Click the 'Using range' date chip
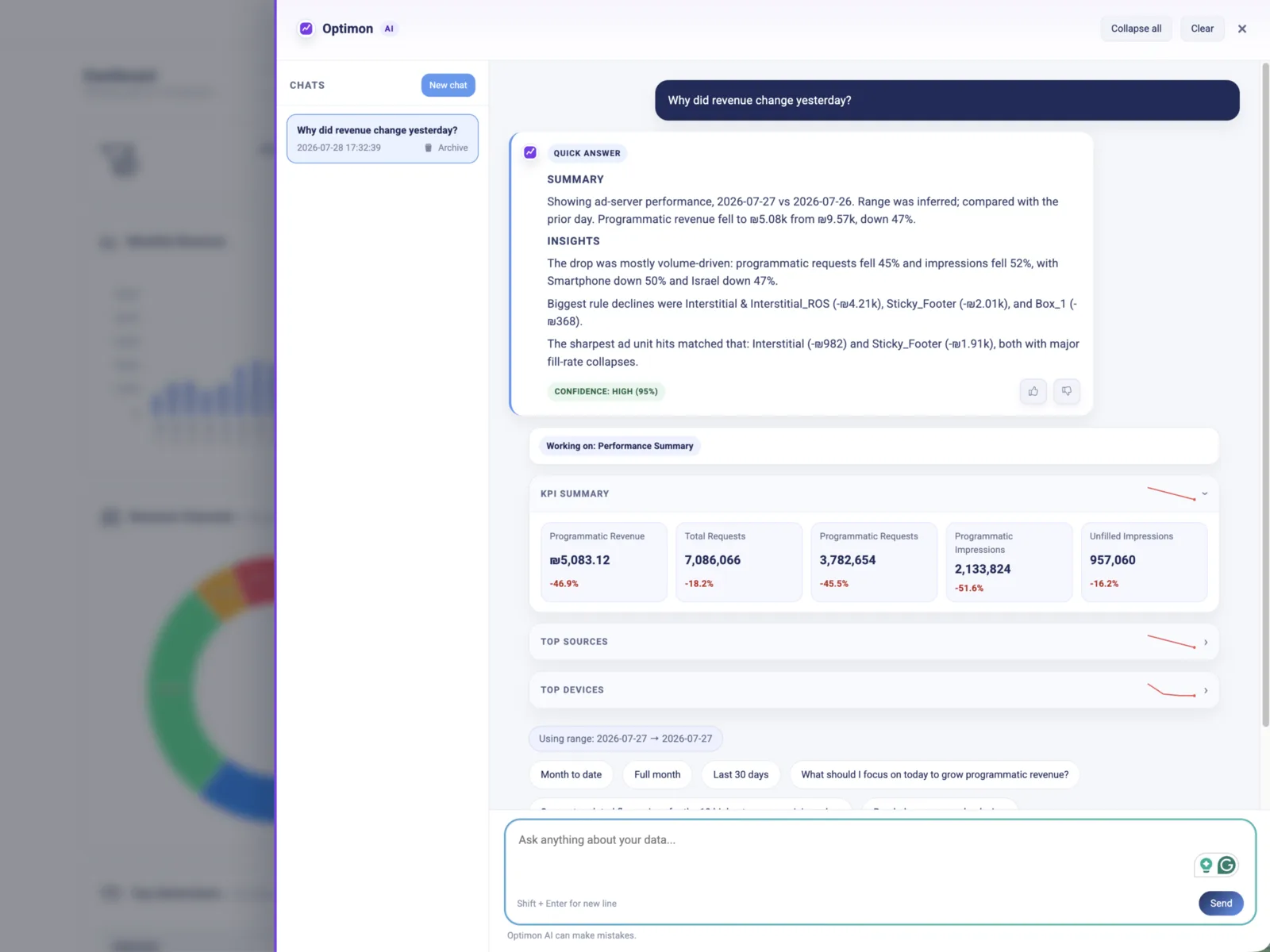1270x952 pixels. [x=625, y=739]
